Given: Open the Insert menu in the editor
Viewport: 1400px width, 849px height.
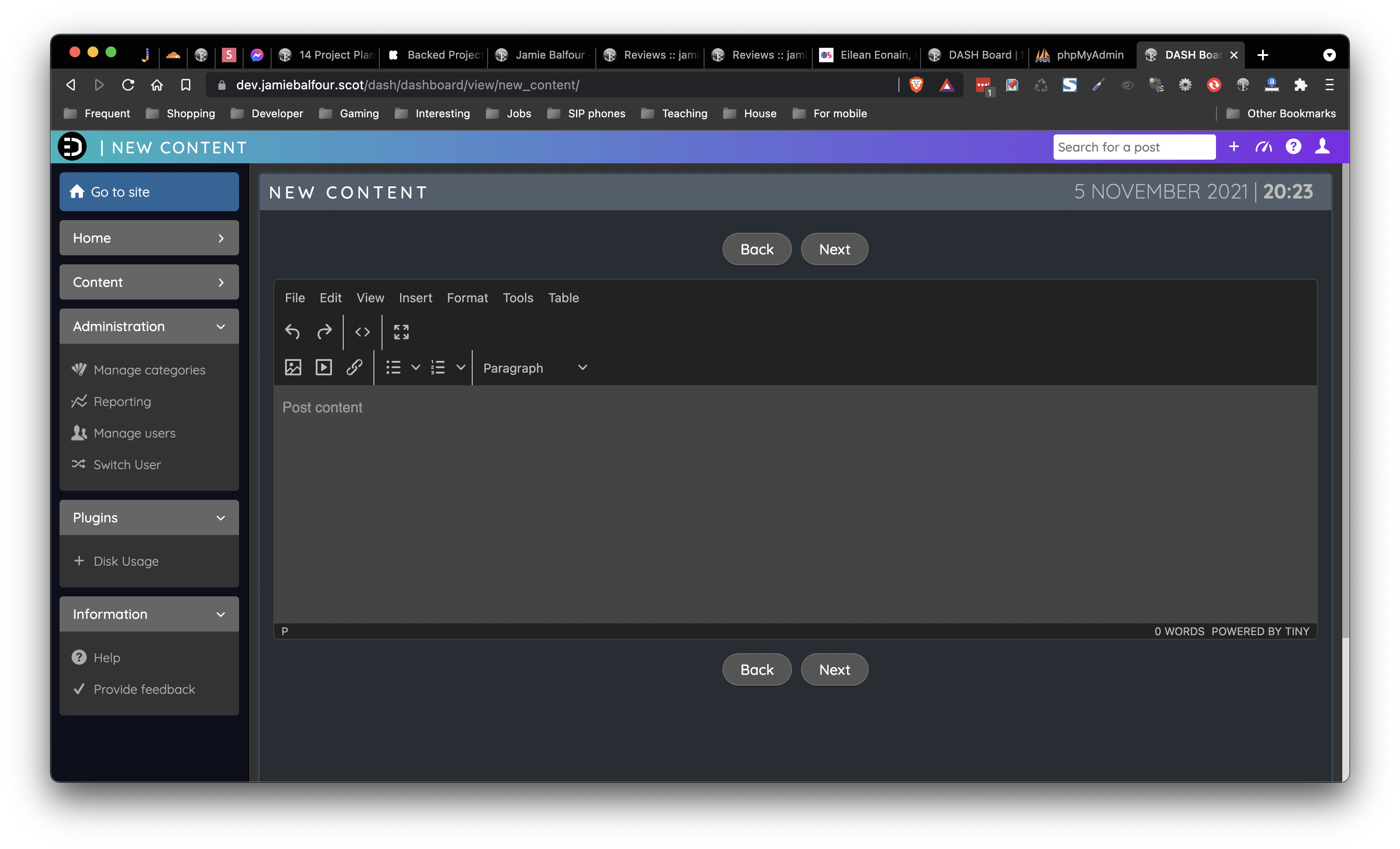Looking at the screenshot, I should 415,298.
